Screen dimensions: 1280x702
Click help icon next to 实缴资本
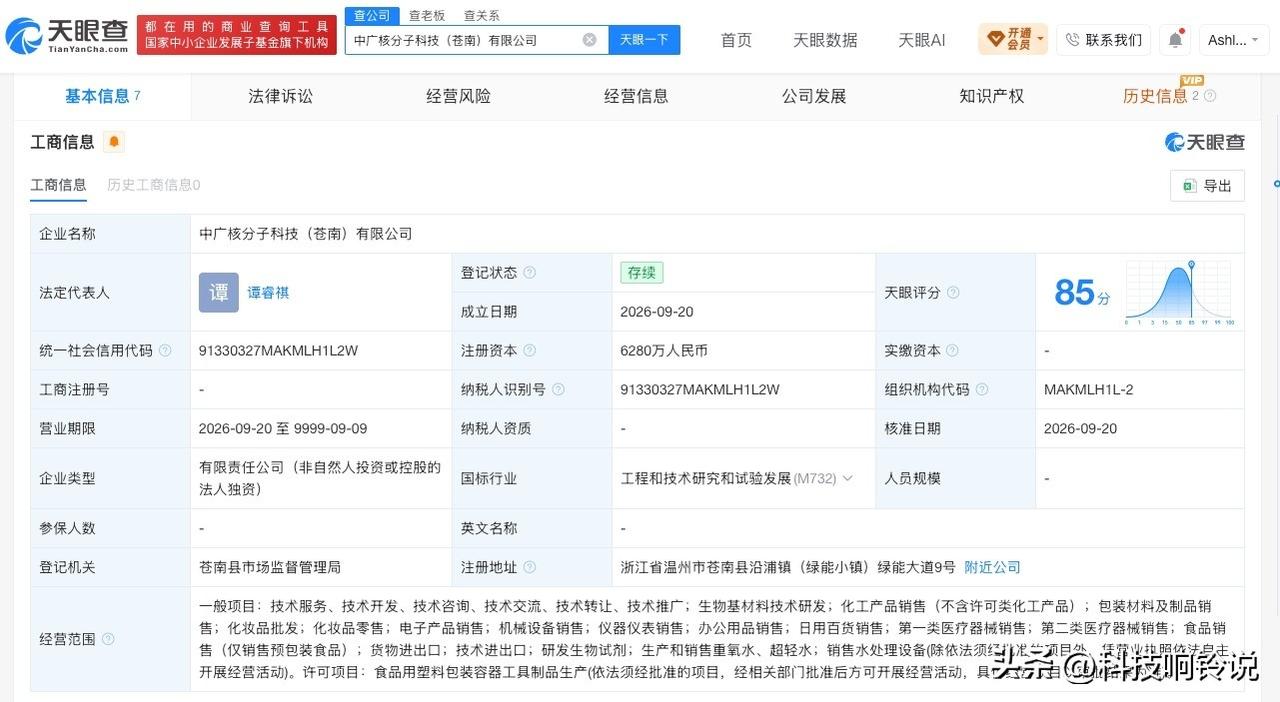tap(953, 351)
